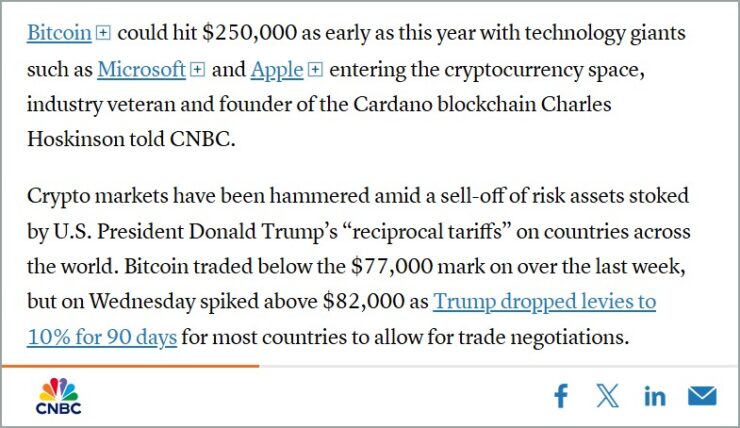
Task: Click the '$82,000' figure in the article
Action: pos(363,302)
